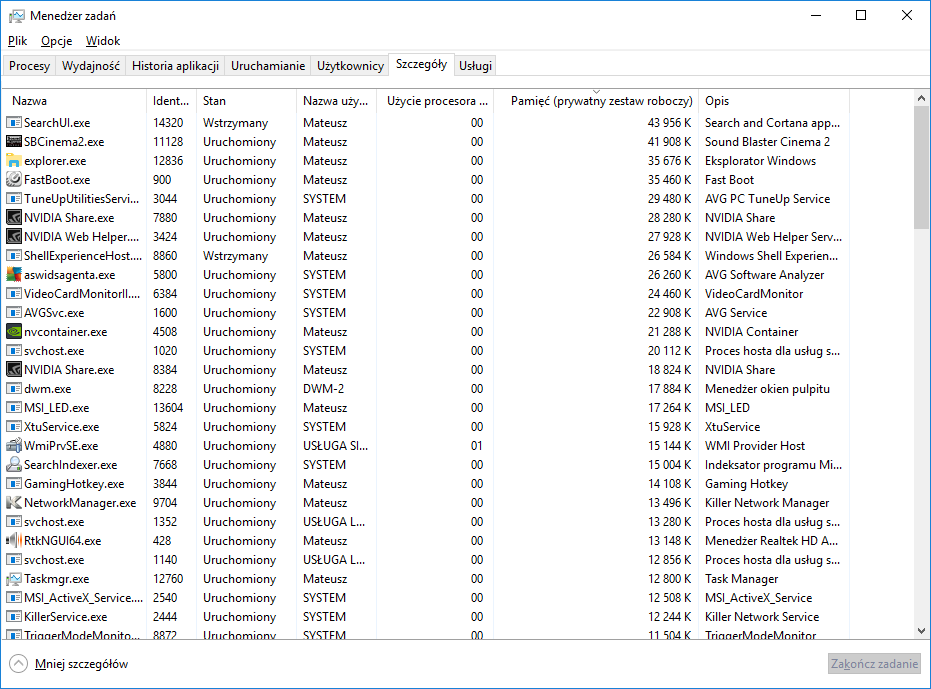Click the Taskmgr.exe process icon
931x689 pixels.
coord(14,579)
